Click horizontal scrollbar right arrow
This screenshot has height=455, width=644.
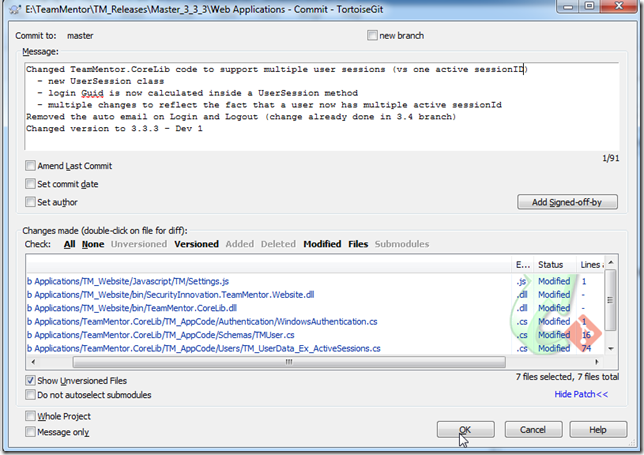point(597,362)
